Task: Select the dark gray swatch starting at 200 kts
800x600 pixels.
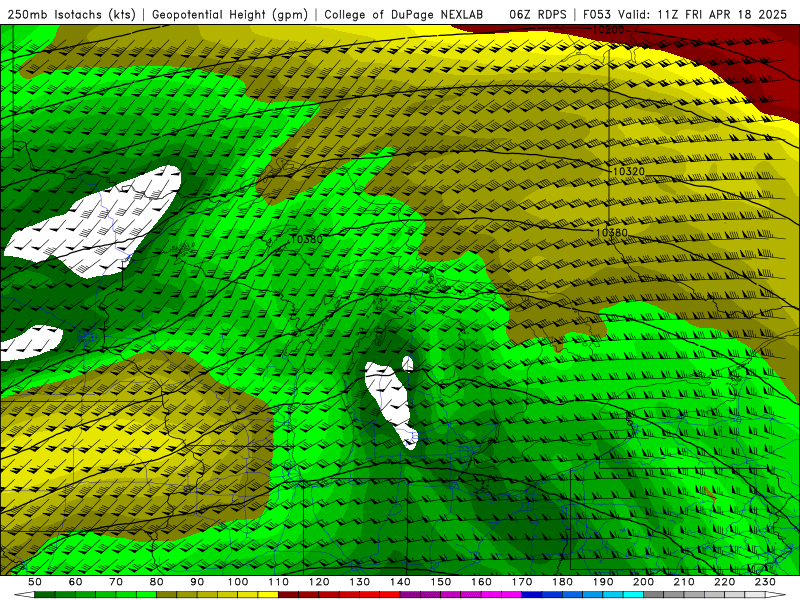Action: click(654, 594)
